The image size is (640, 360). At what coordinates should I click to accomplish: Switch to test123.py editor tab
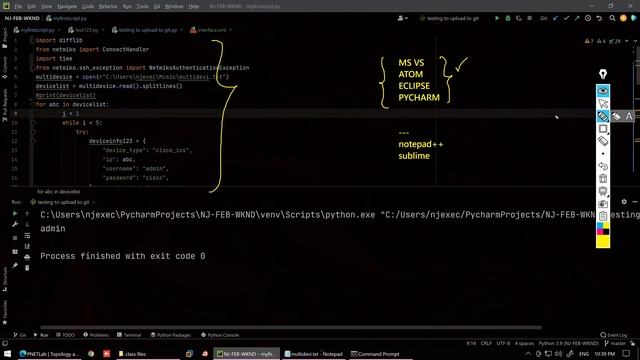coord(86,30)
